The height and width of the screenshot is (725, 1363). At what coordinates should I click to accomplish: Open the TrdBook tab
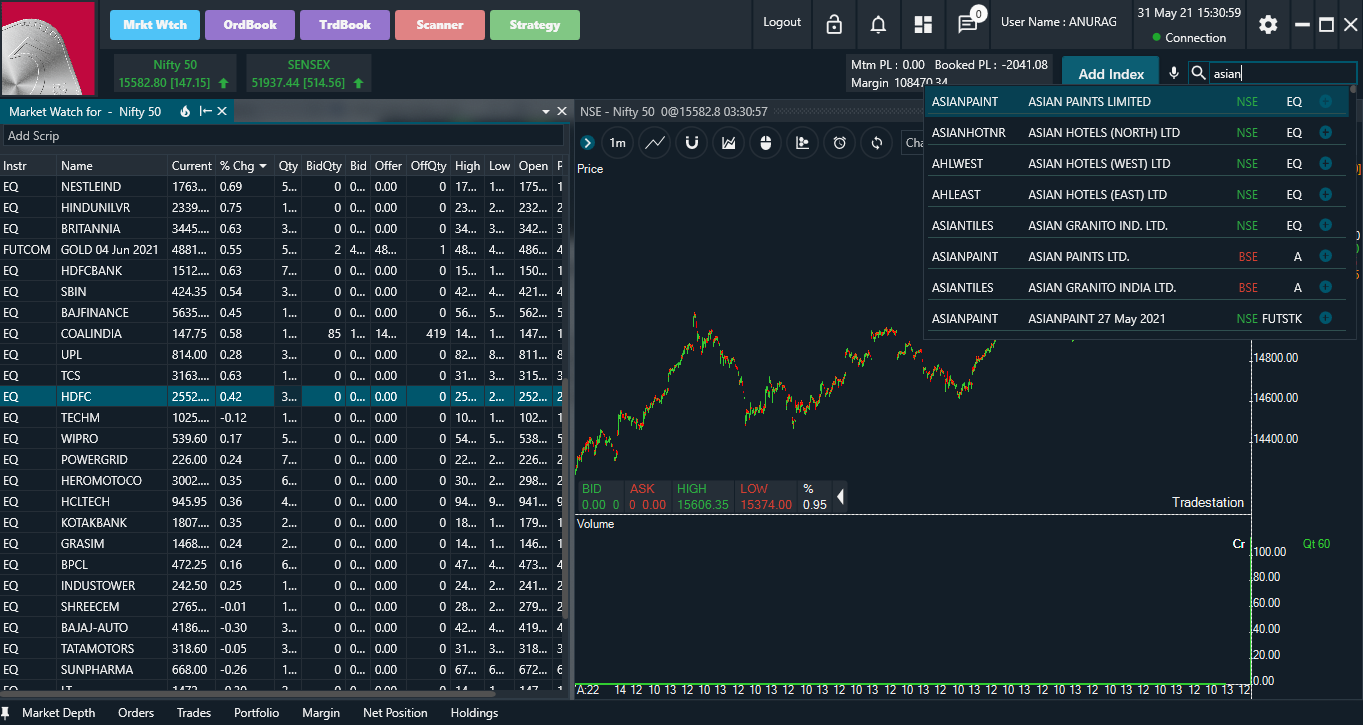[345, 25]
